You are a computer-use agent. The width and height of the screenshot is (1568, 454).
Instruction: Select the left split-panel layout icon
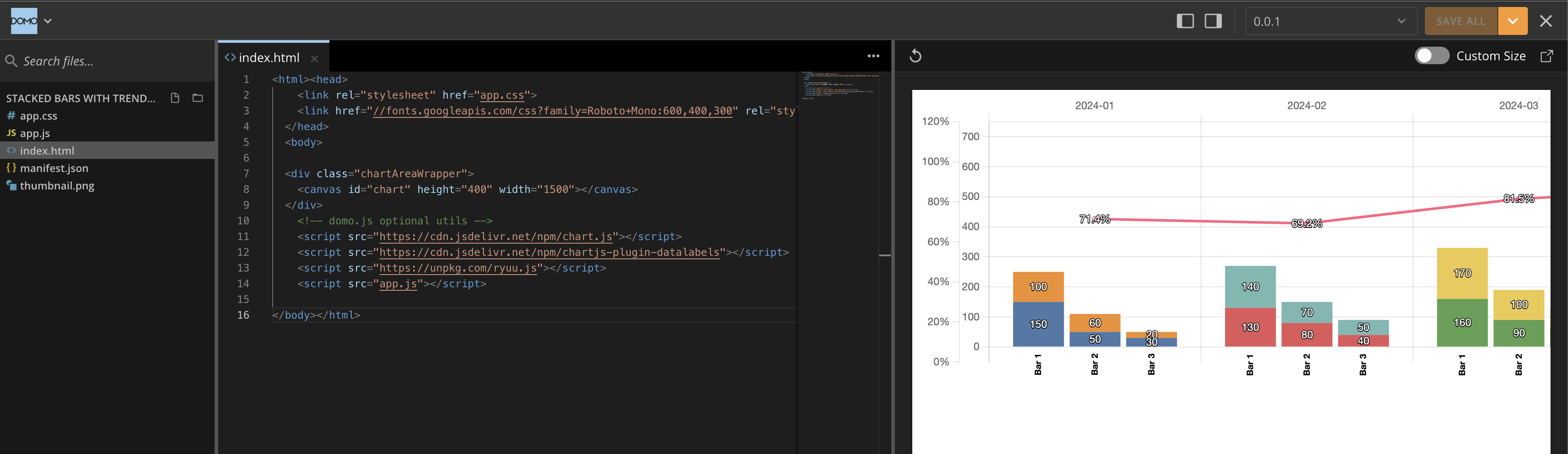coord(1185,20)
